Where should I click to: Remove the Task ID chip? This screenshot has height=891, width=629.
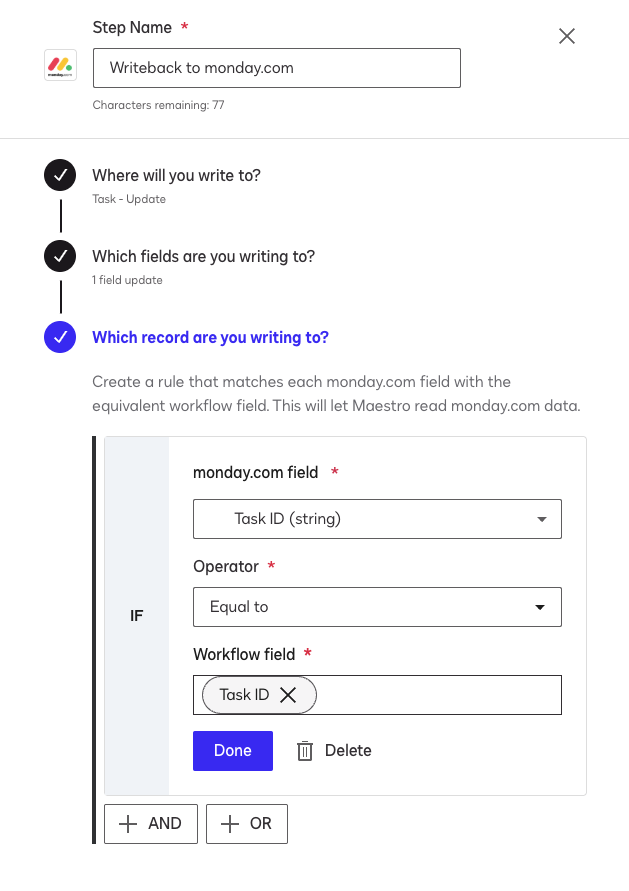[288, 695]
